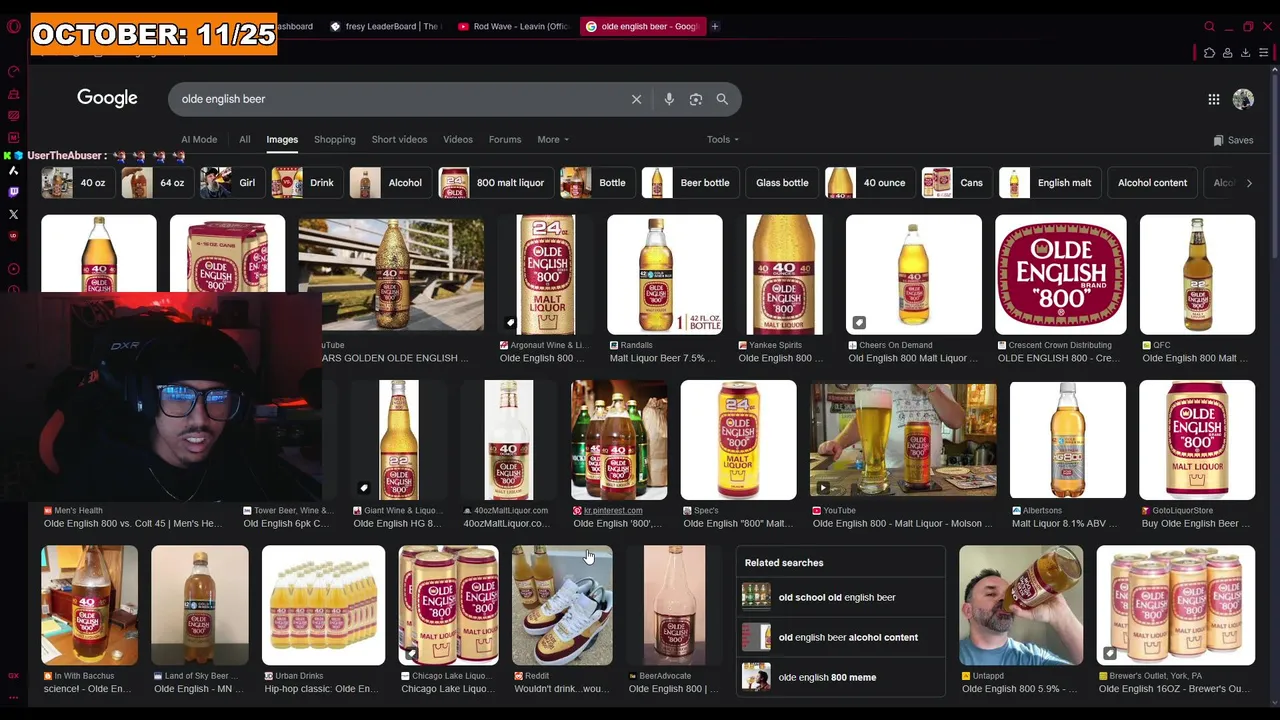The width and height of the screenshot is (1280, 720).
Task: Filter images by Drink chip
Action: coord(306,183)
